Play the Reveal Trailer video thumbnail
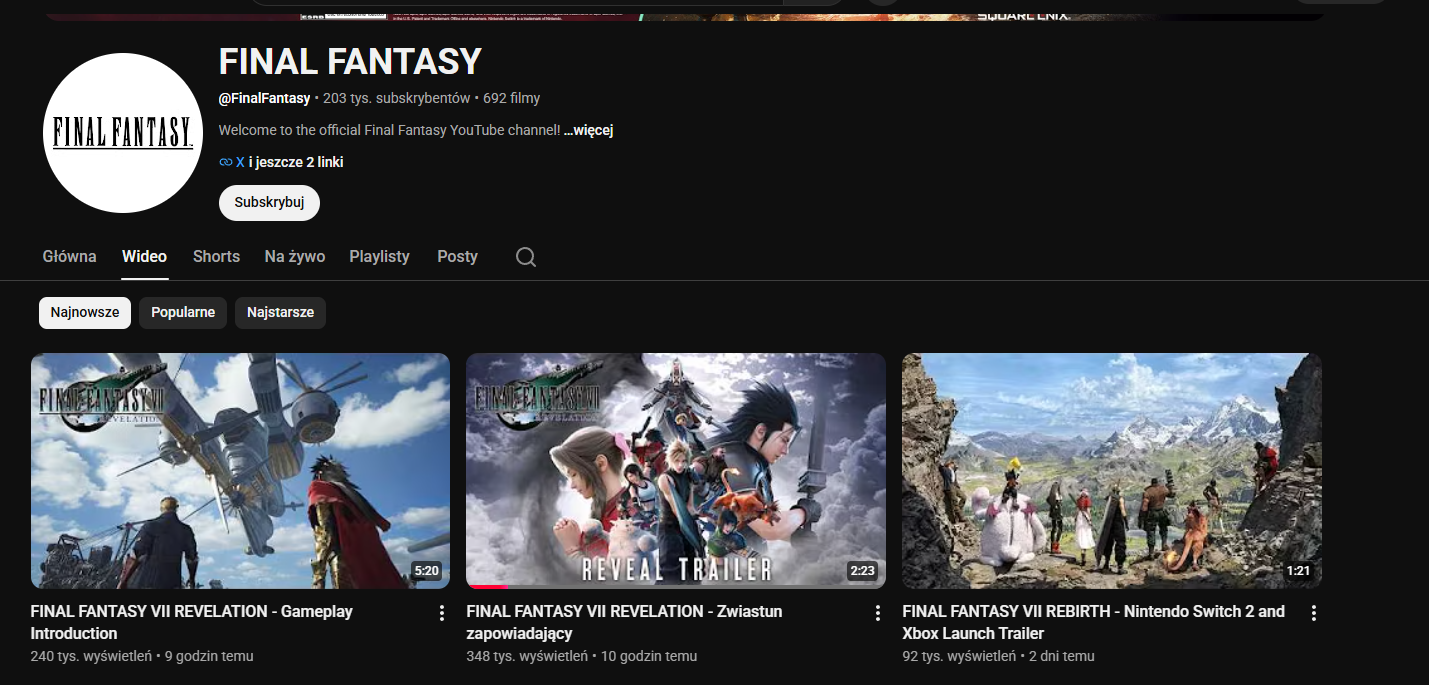This screenshot has width=1429, height=685. pos(676,471)
